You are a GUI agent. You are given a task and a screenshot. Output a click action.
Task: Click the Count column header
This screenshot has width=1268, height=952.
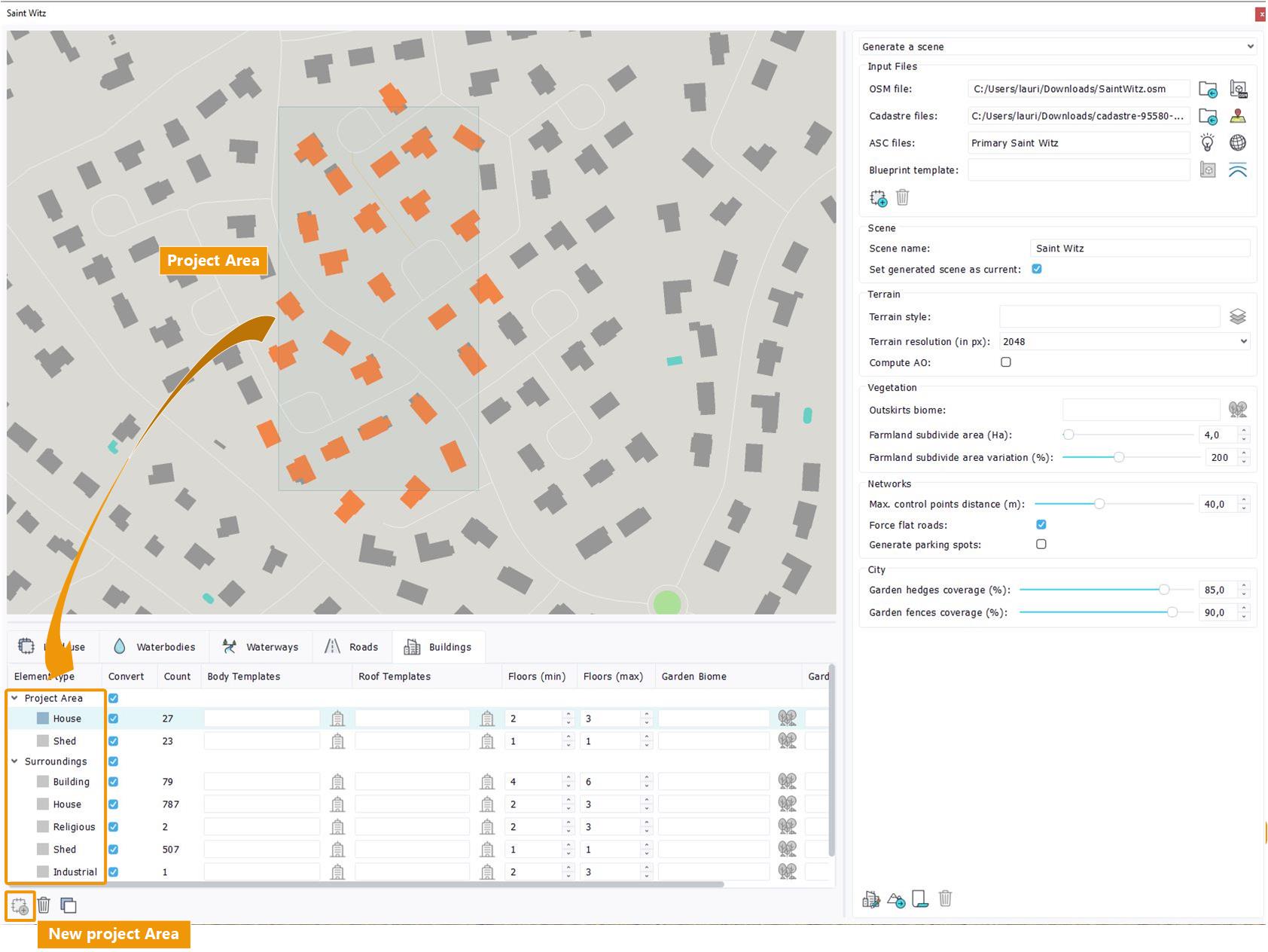click(x=177, y=676)
